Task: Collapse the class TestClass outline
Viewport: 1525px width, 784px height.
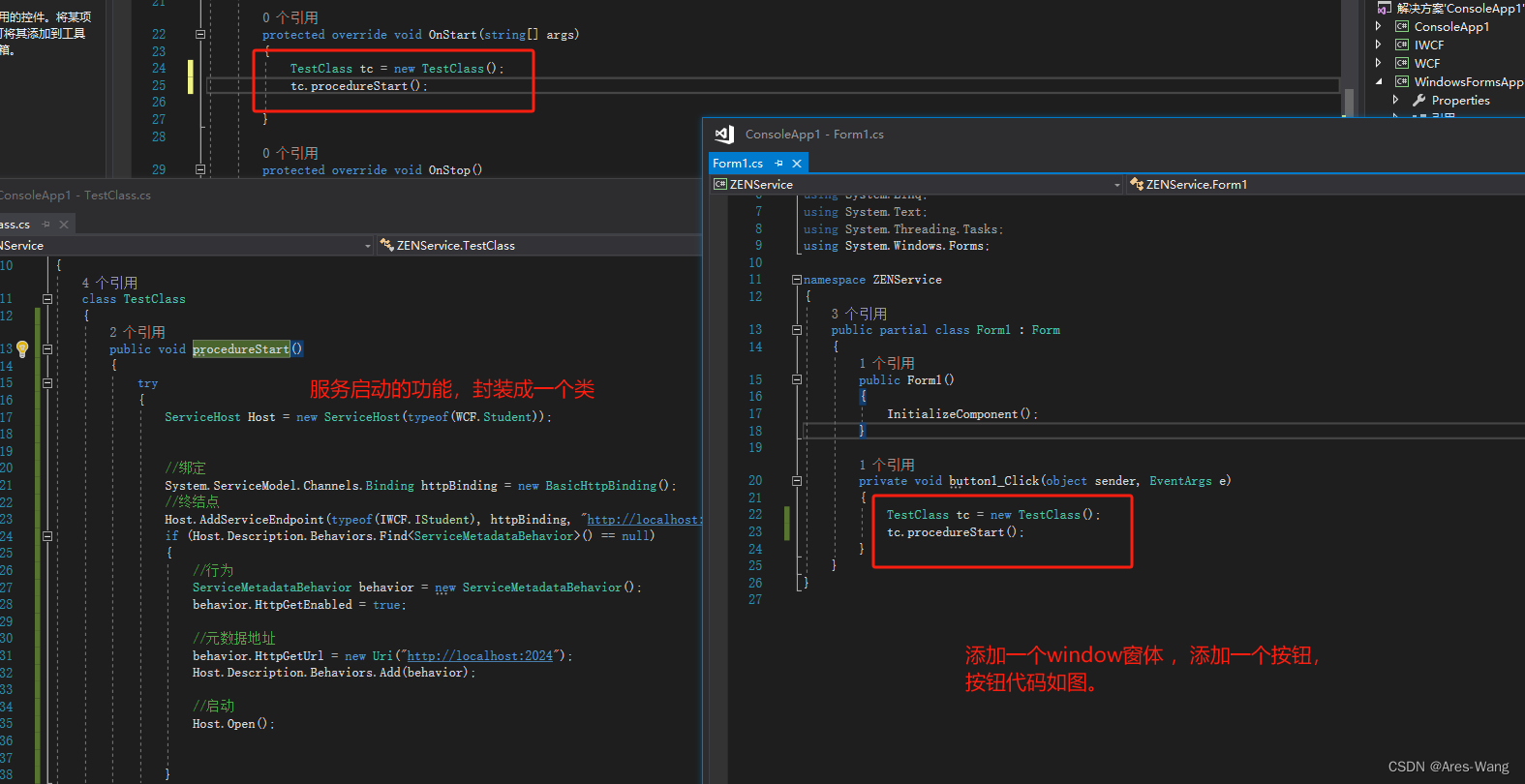Action: pyautogui.click(x=46, y=299)
